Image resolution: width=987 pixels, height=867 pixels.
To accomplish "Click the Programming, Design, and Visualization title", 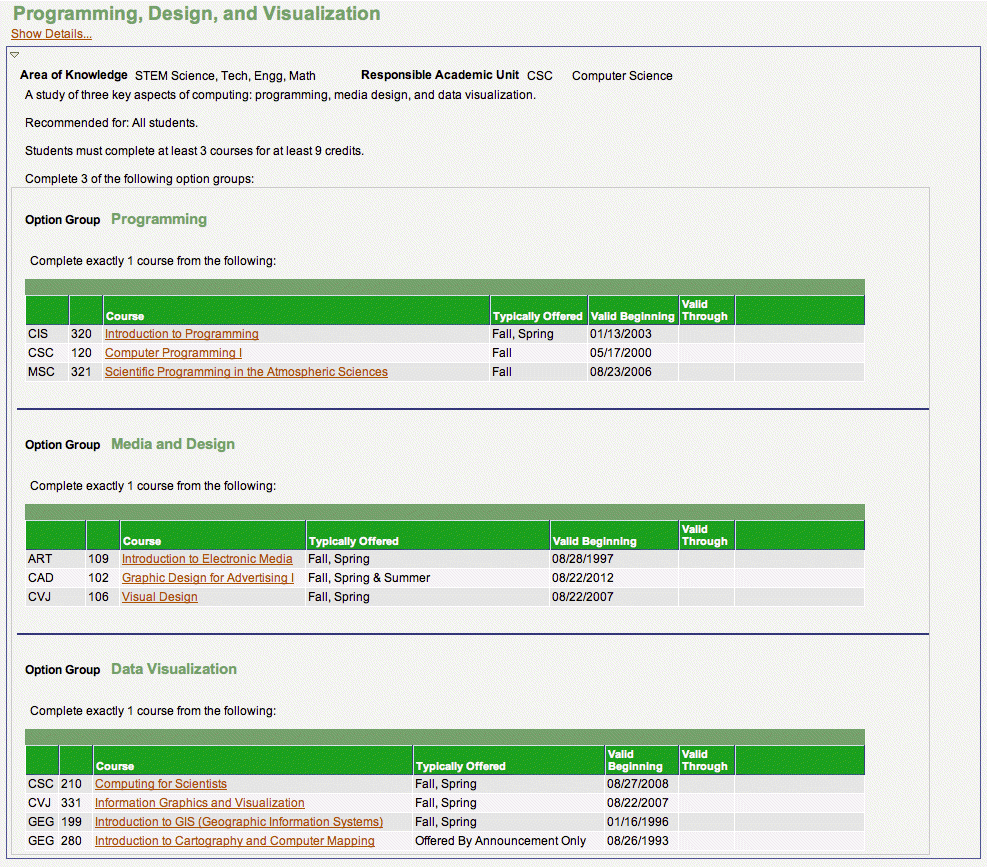I will (x=196, y=14).
